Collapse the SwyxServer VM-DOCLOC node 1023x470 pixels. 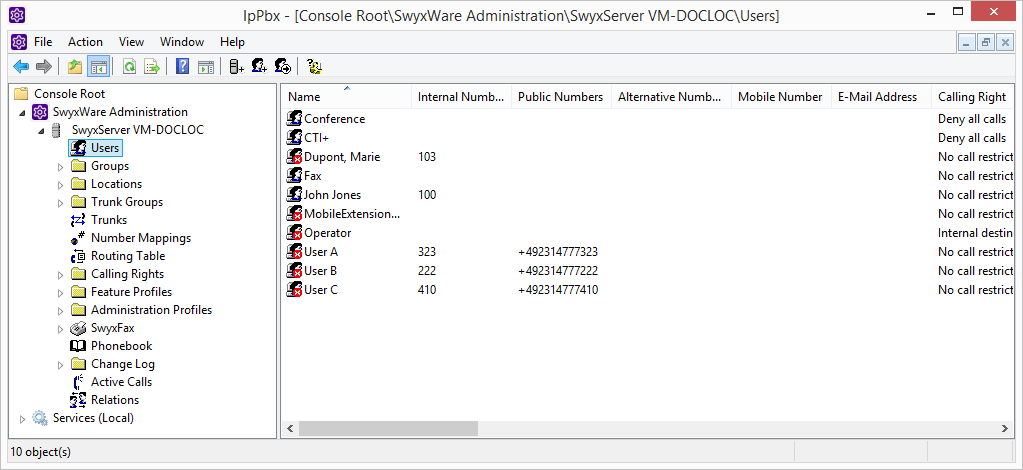[41, 131]
